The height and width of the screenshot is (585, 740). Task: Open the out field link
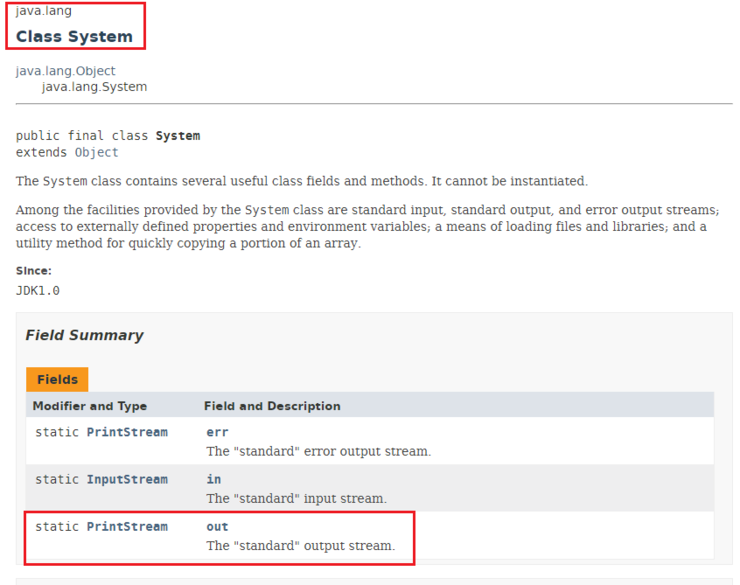click(x=217, y=526)
